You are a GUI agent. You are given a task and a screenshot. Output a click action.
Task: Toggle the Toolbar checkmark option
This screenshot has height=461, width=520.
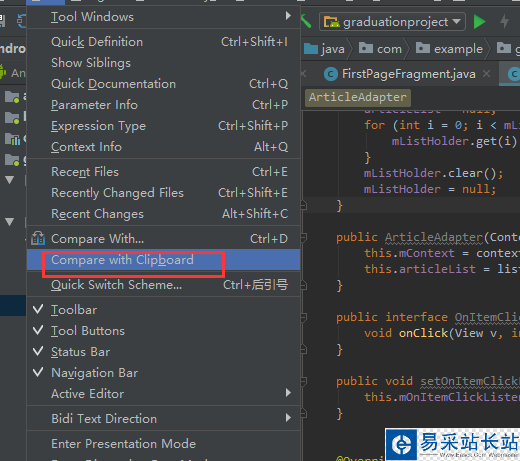[163, 310]
